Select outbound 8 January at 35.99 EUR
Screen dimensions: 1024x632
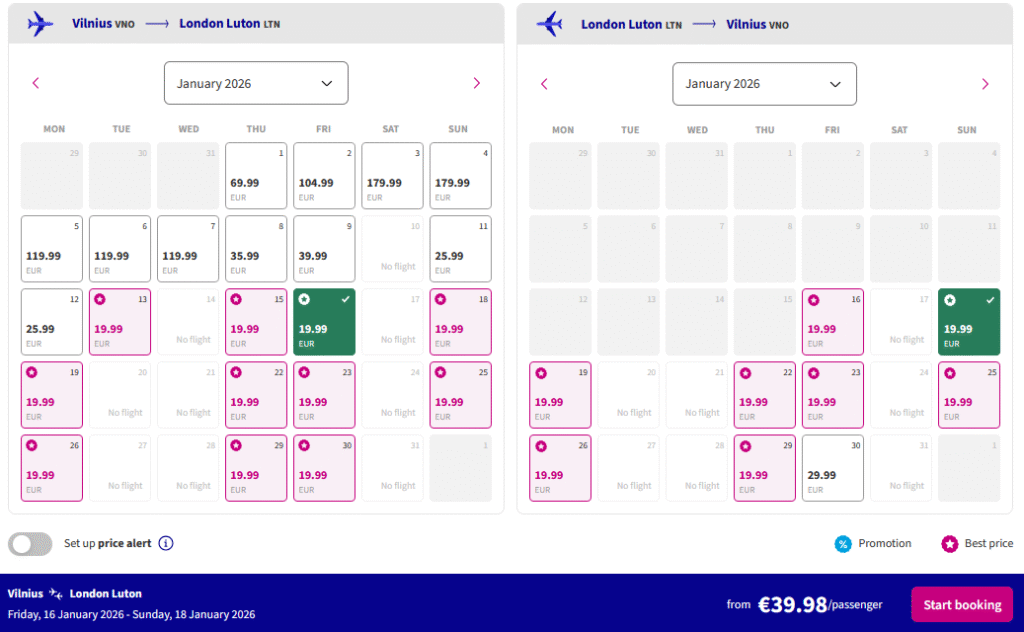point(256,249)
